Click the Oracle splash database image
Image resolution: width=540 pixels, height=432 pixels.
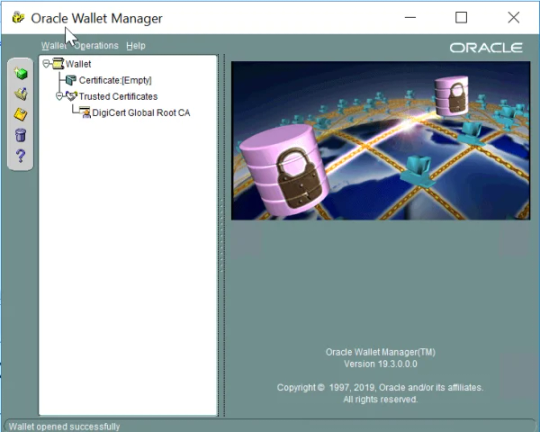click(x=381, y=141)
